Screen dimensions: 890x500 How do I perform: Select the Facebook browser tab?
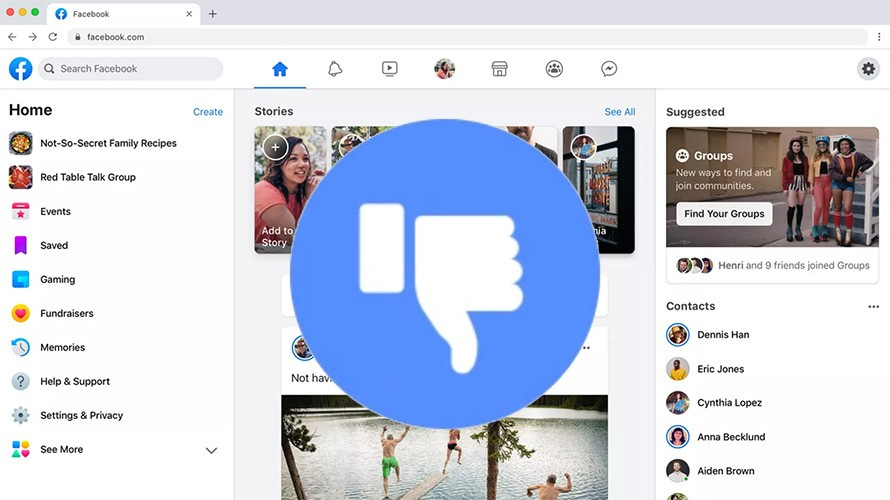124,14
